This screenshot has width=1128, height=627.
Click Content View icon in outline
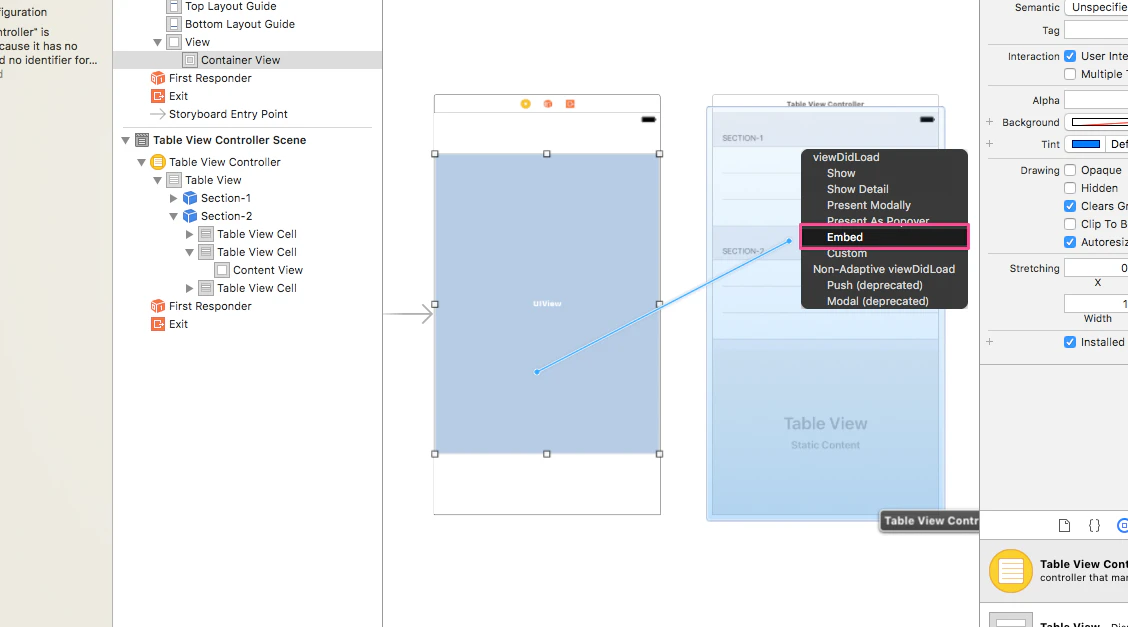(222, 270)
